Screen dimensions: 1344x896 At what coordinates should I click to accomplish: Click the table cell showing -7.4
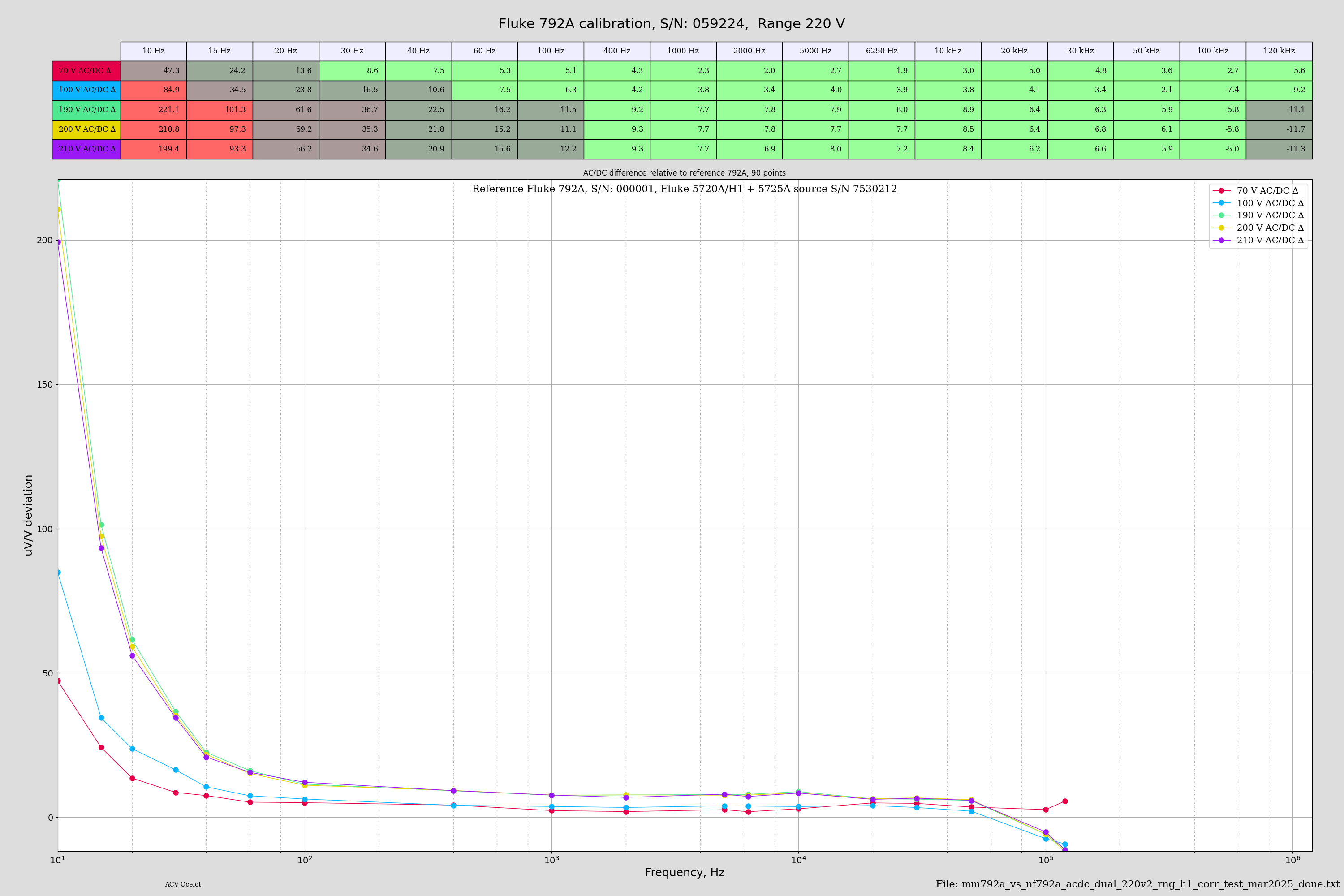click(x=1213, y=90)
